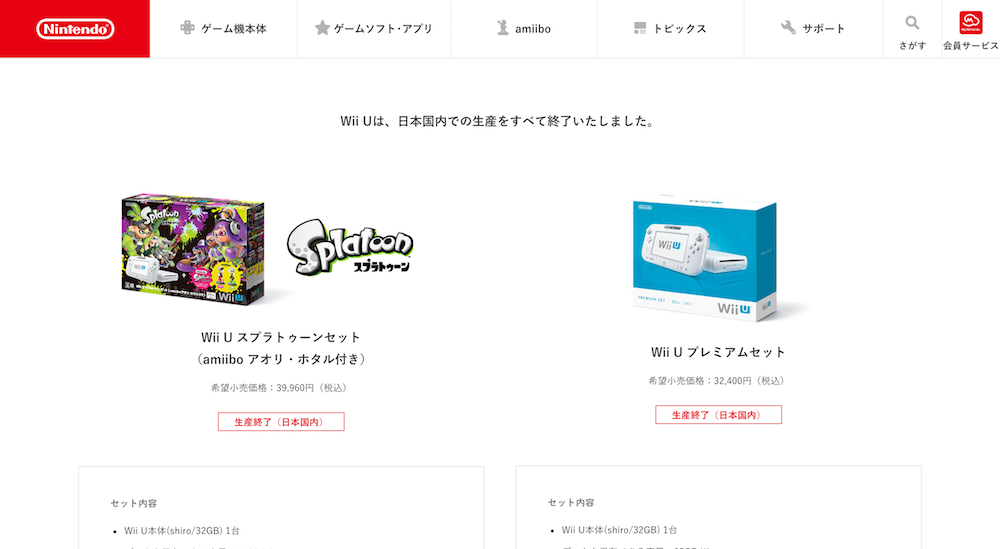Open the トピックス menu item
The width and height of the screenshot is (1000, 549).
point(680,29)
